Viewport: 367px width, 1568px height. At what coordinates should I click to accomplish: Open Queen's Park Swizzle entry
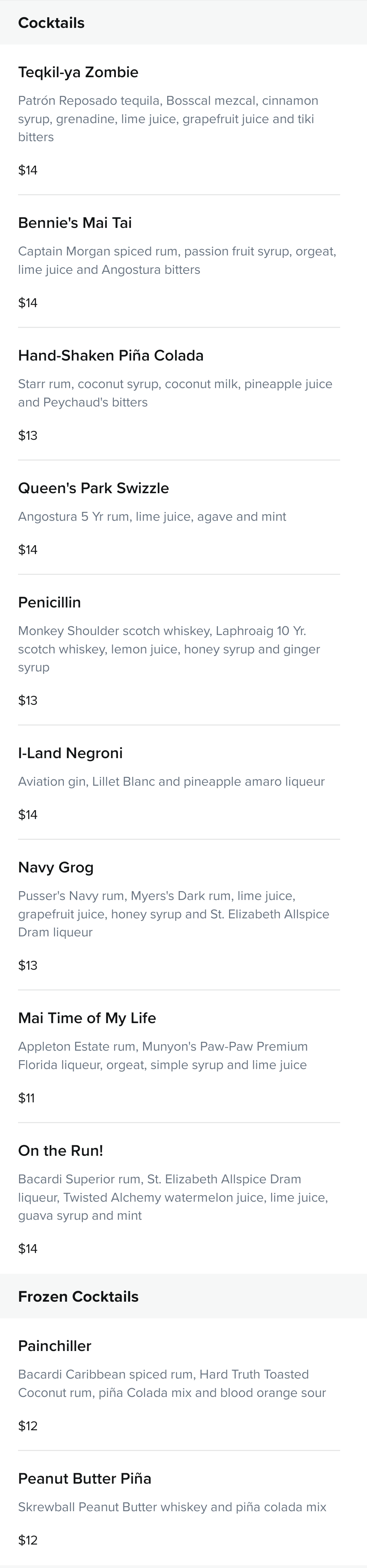(94, 488)
